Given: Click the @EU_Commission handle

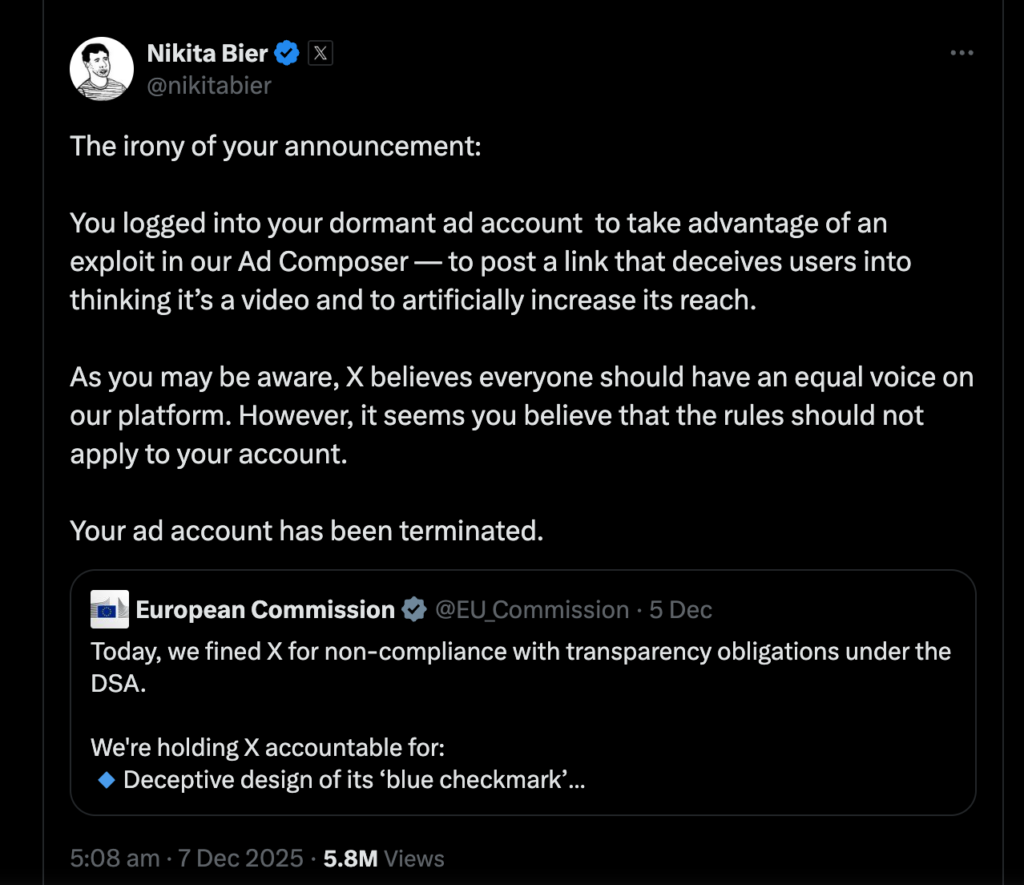Looking at the screenshot, I should (532, 609).
